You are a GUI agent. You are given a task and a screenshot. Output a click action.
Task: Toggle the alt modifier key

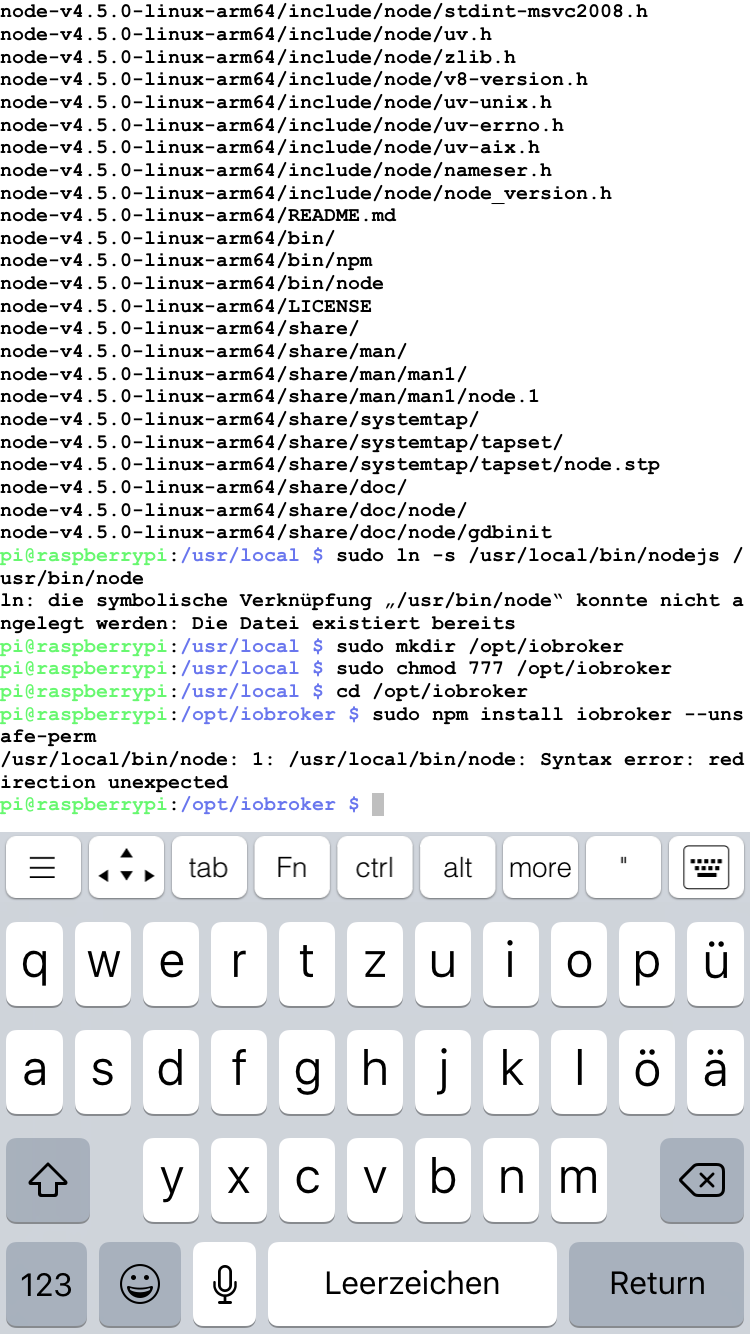pyautogui.click(x=457, y=867)
